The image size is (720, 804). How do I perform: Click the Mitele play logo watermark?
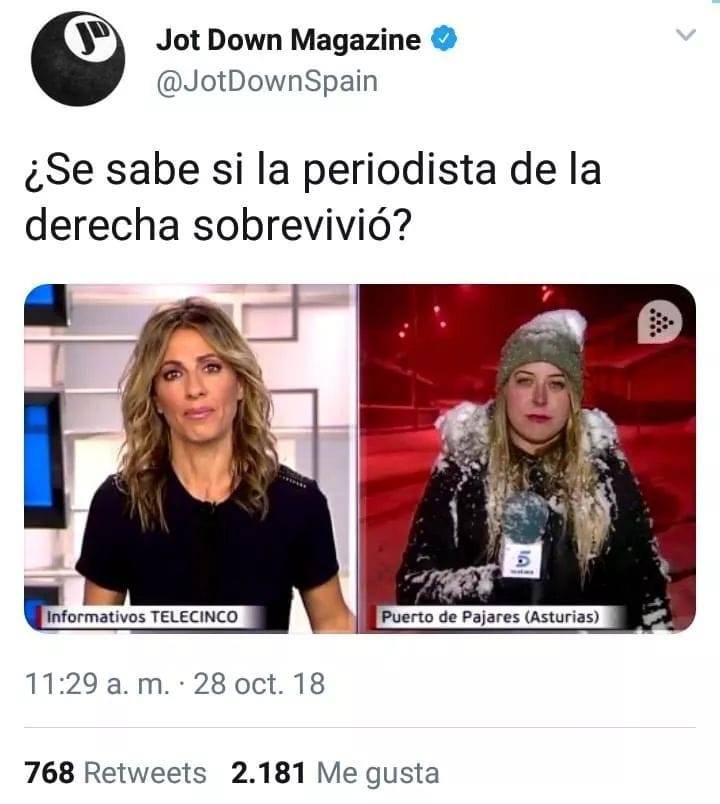point(659,323)
